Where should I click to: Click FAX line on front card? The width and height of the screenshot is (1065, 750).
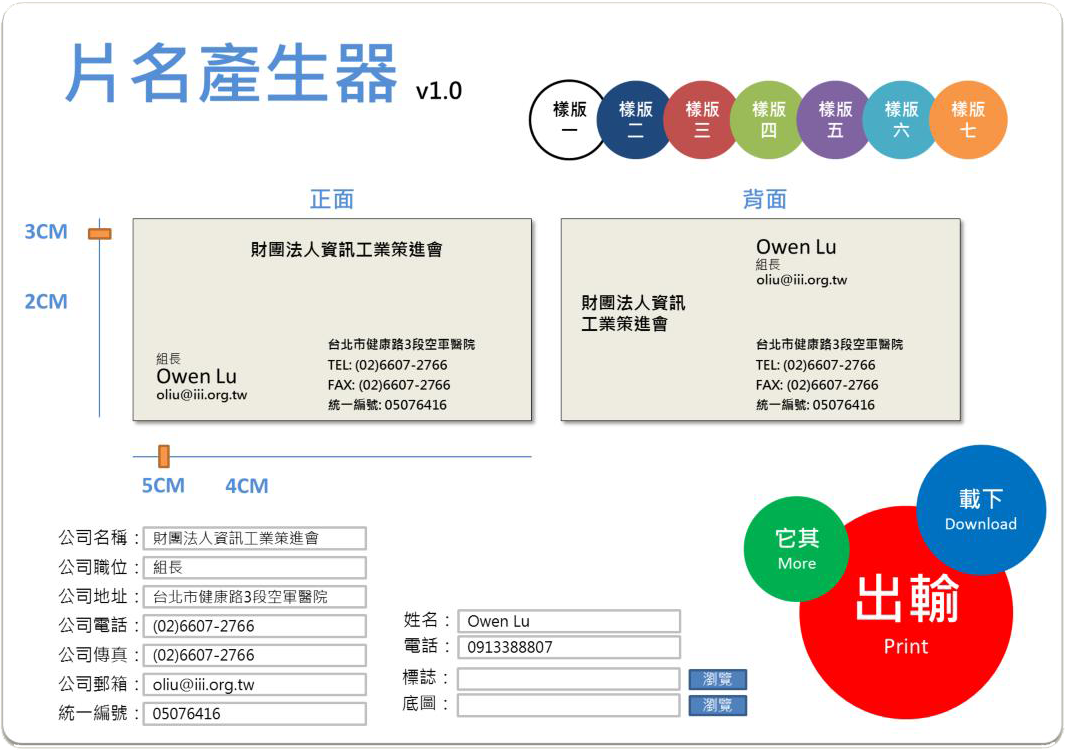pyautogui.click(x=389, y=385)
